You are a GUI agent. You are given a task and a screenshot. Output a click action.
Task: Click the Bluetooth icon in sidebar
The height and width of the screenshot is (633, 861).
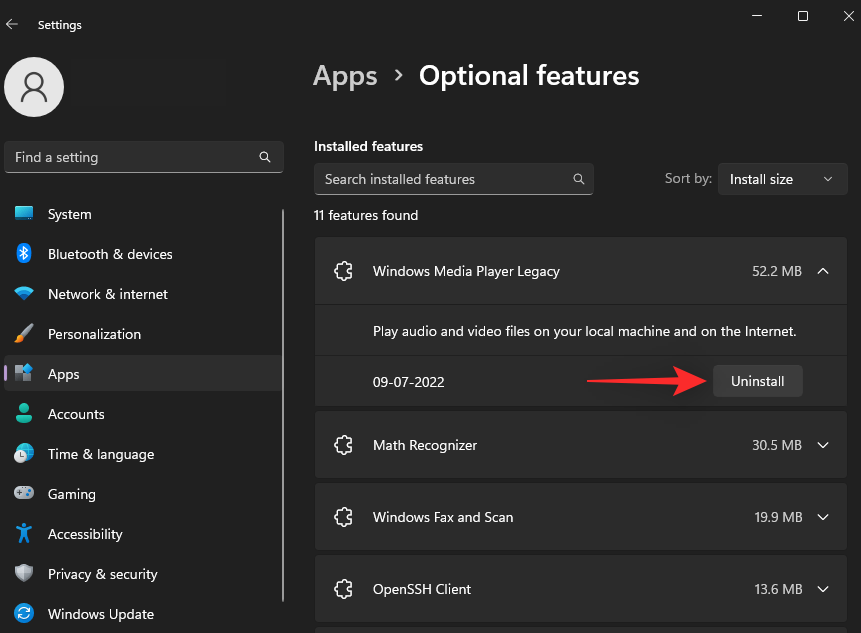24,253
